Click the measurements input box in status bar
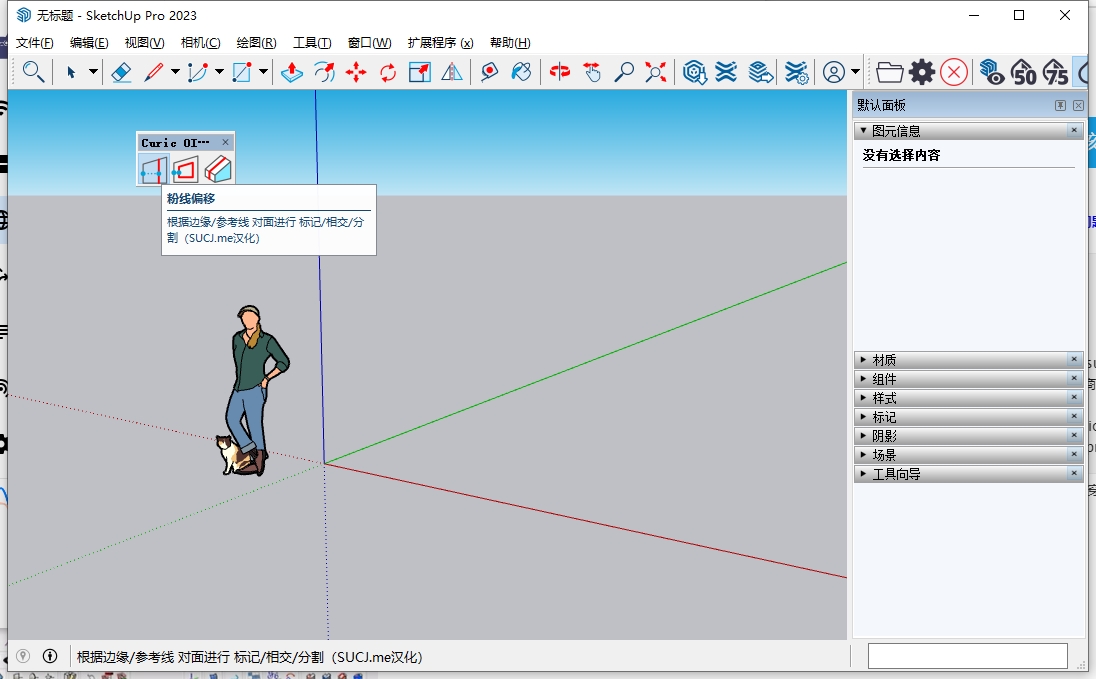Screen dimensions: 1096x679 click(x=967, y=656)
